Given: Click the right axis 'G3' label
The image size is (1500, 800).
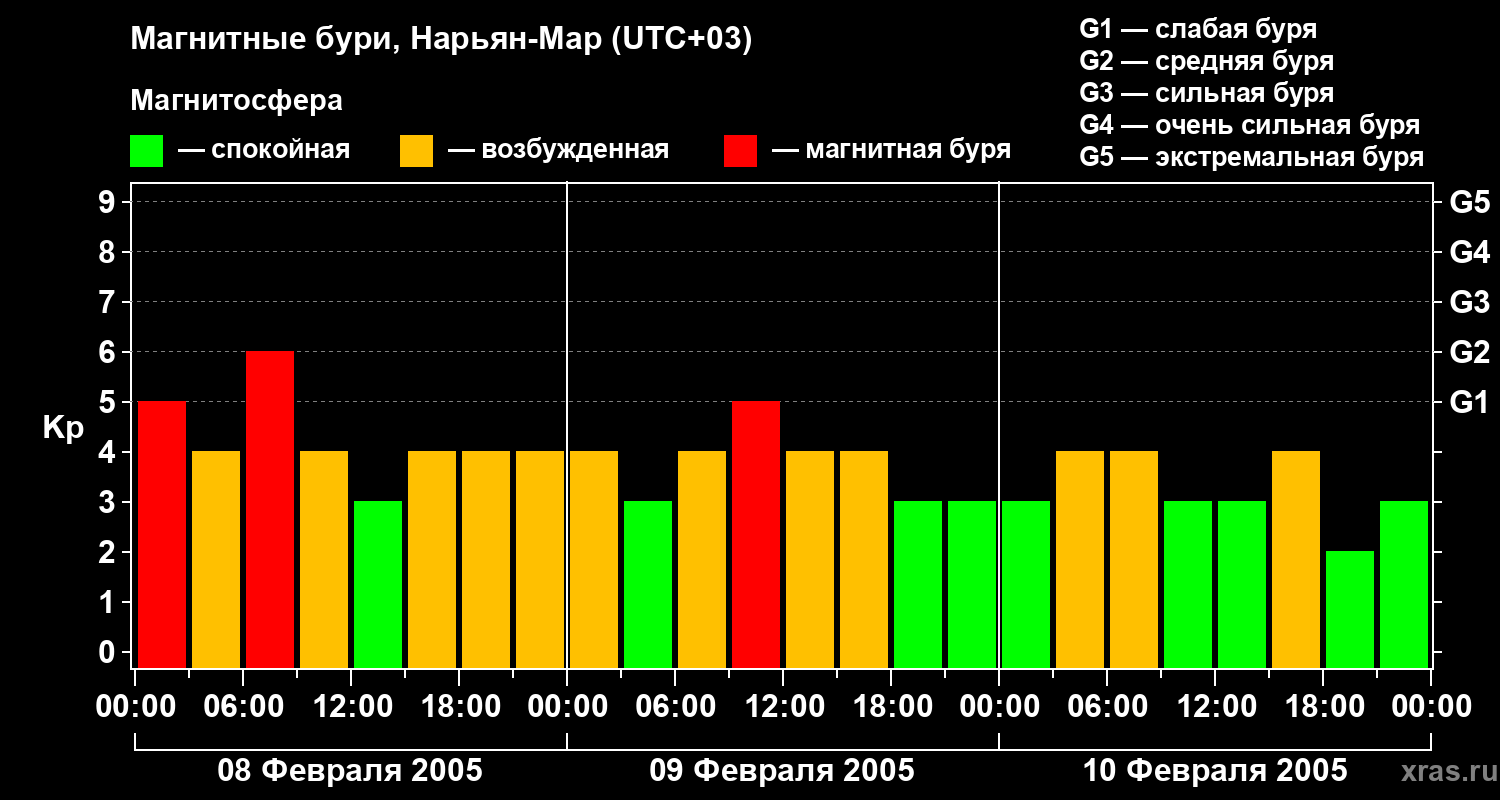Looking at the screenshot, I should 1470,302.
